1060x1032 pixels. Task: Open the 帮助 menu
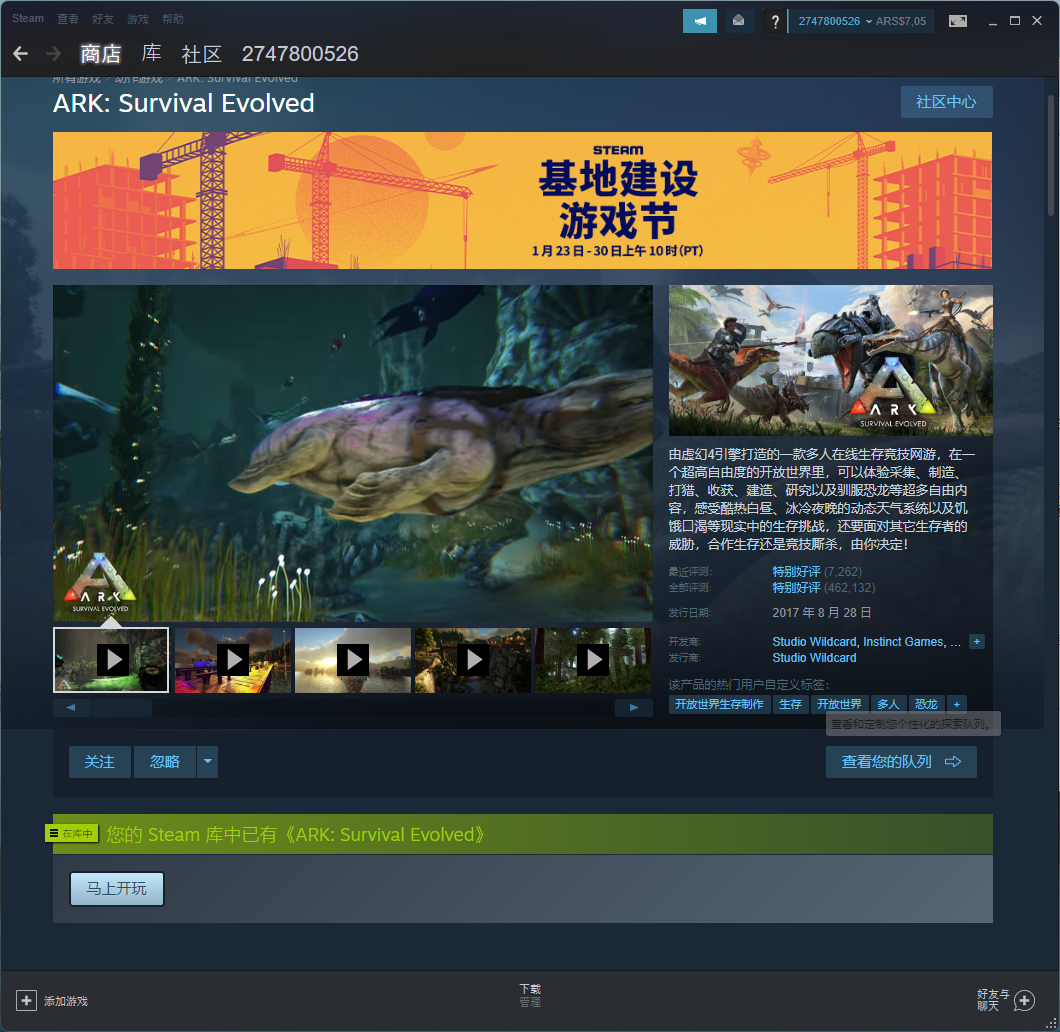click(173, 19)
